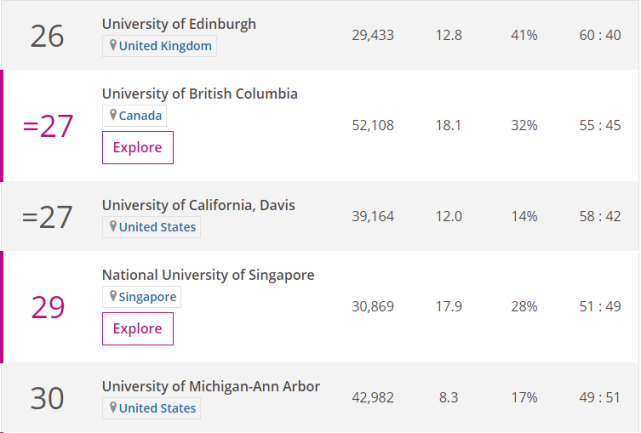Select the Singapore country tag

(x=147, y=298)
